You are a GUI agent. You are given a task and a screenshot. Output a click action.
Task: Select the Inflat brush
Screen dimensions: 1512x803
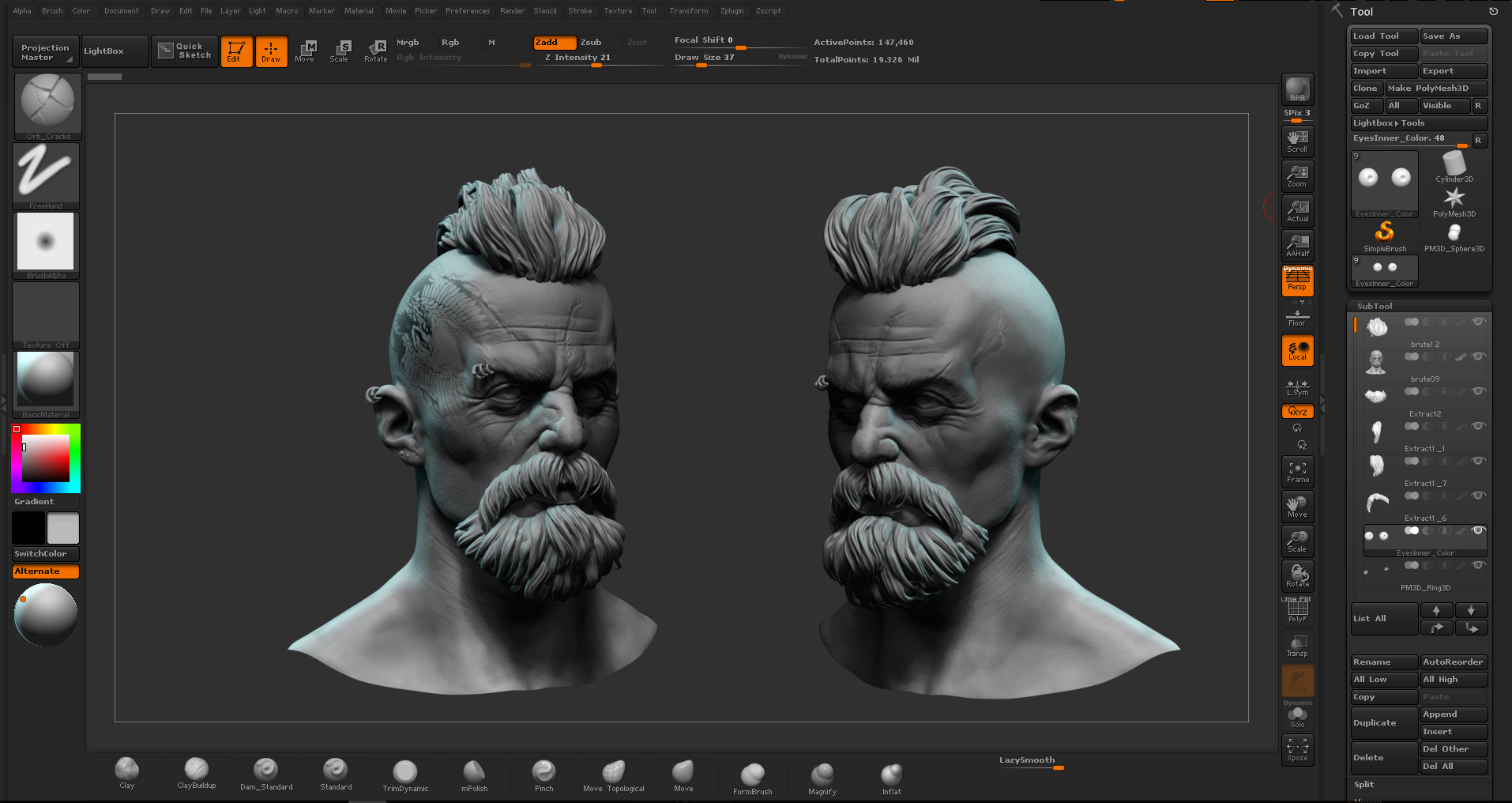pos(892,778)
